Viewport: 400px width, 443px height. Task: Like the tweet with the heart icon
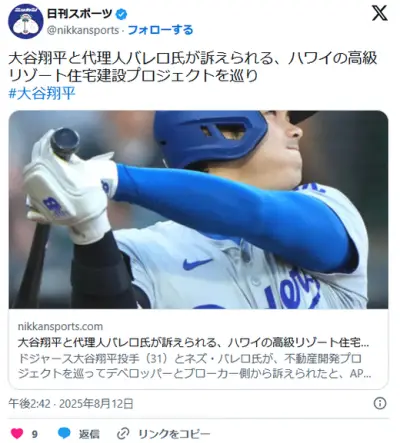[17, 433]
